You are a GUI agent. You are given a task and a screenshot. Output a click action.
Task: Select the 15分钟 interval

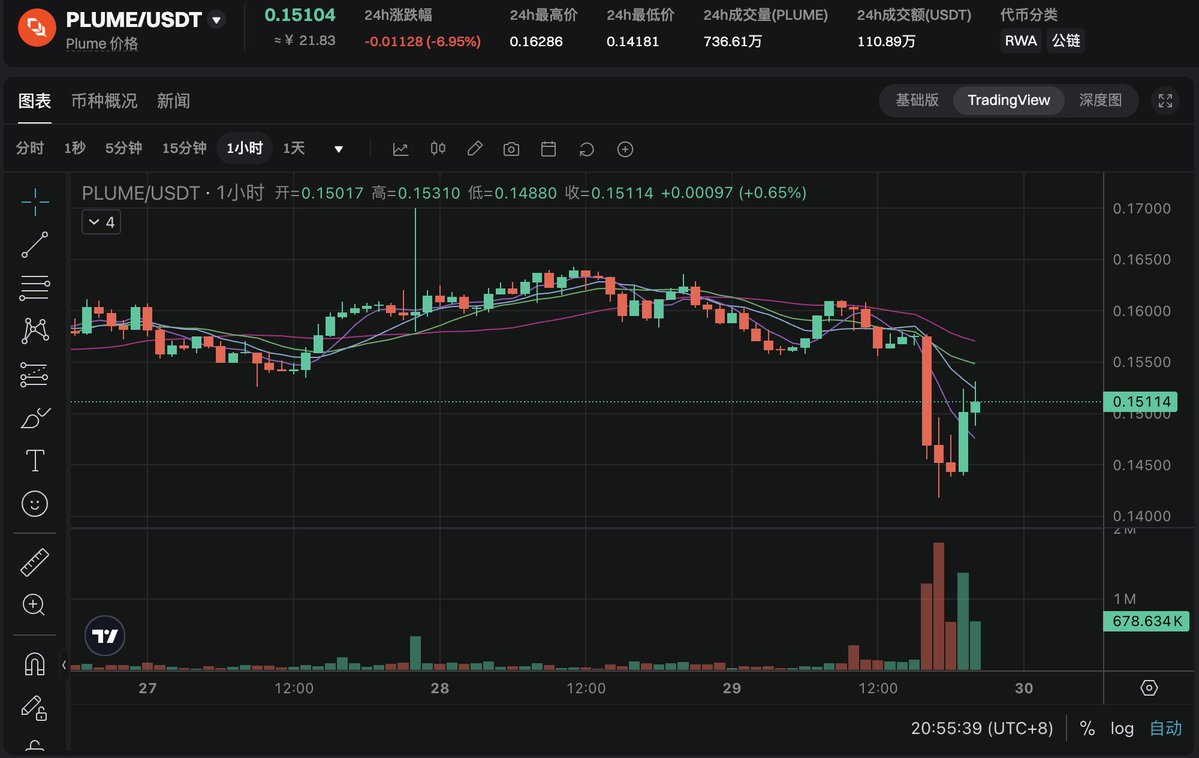tap(184, 148)
